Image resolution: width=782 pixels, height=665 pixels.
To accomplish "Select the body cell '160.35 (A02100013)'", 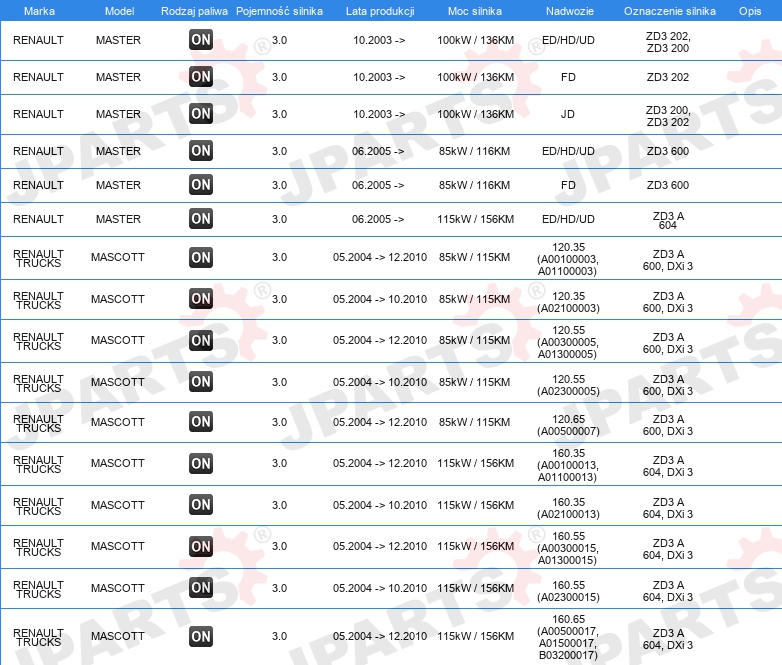I will (x=568, y=508).
